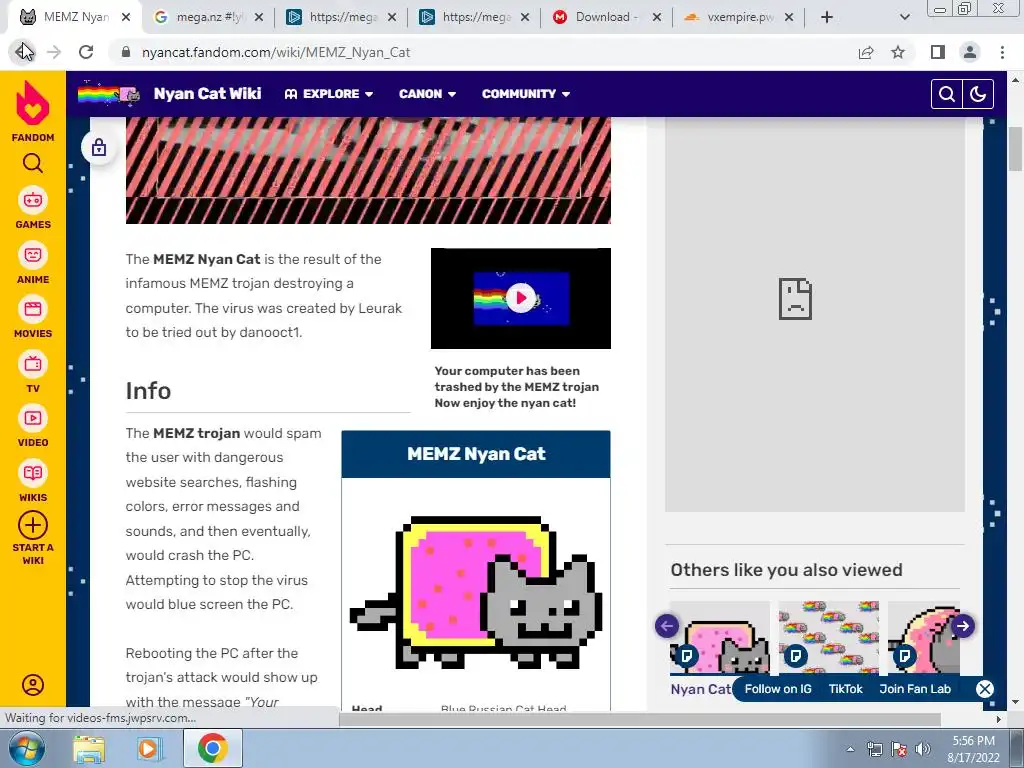Image resolution: width=1024 pixels, height=768 pixels.
Task: Switch to the first https://mega tab
Action: 340,17
